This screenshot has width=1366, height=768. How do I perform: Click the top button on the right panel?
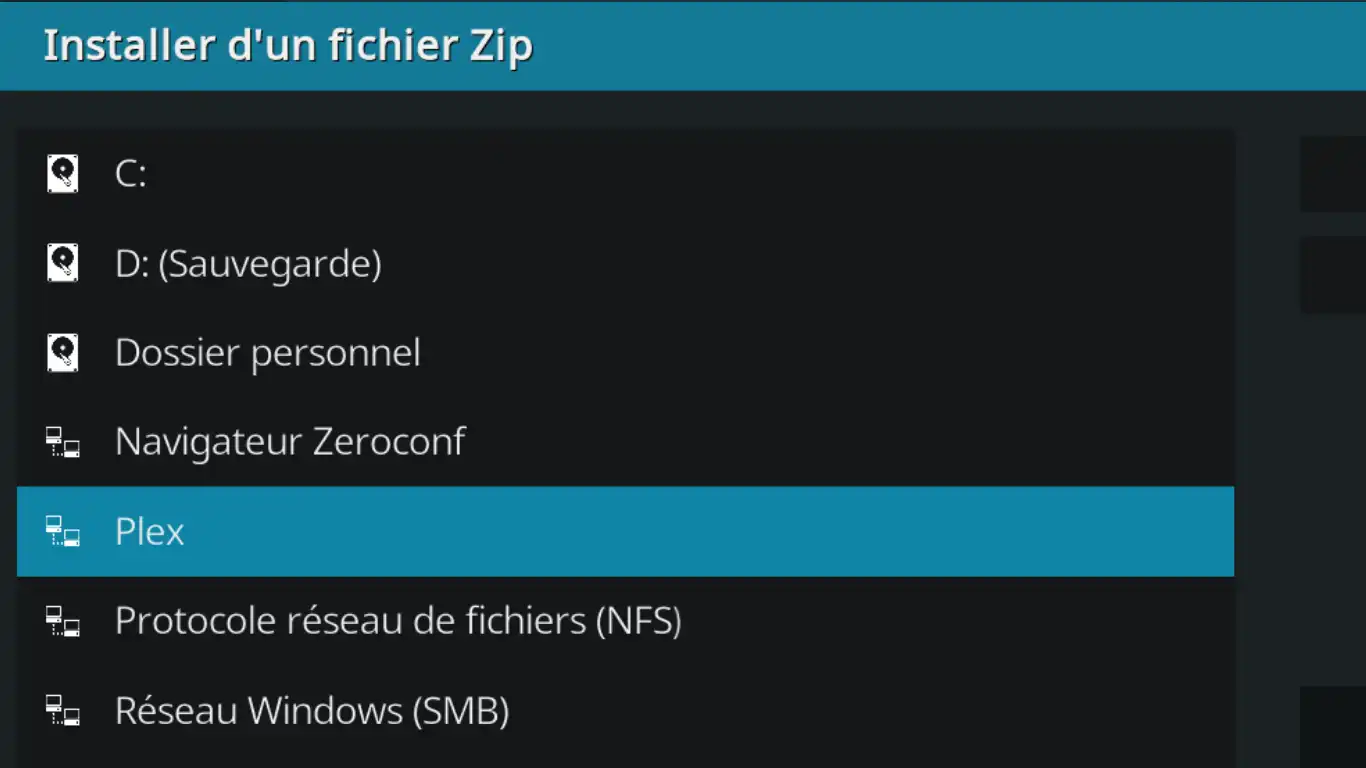pos(1340,172)
